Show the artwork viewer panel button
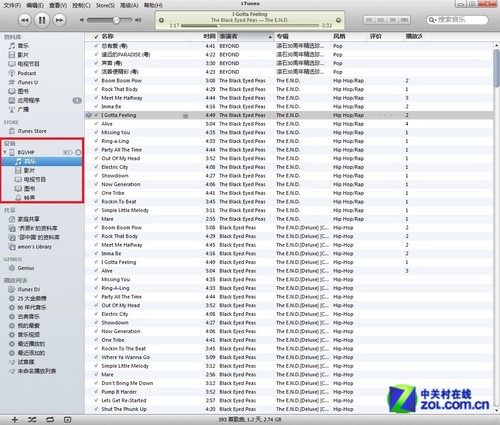Image resolution: width=500 pixels, height=425 pixels. pyautogui.click(x=68, y=420)
